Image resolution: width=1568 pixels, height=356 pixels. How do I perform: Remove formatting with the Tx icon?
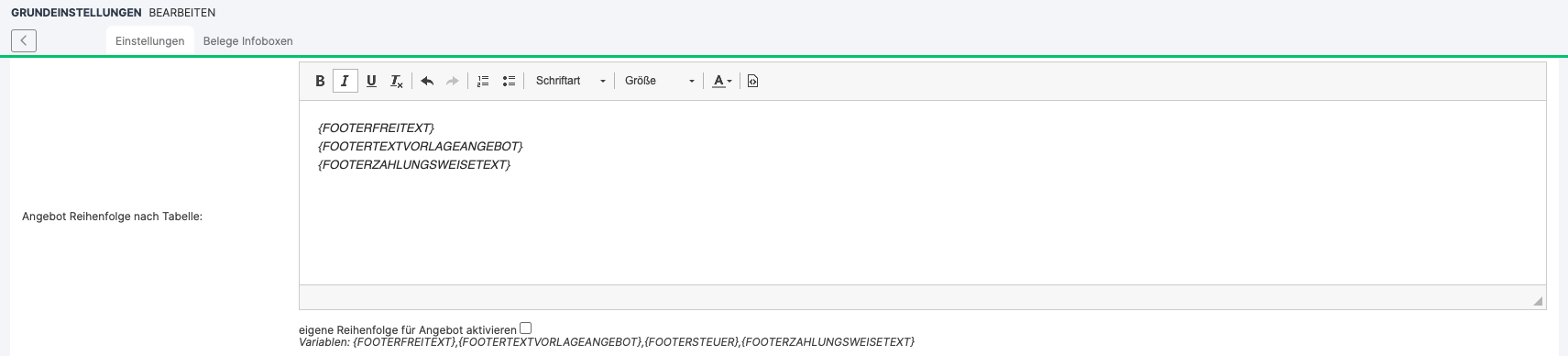coord(397,81)
